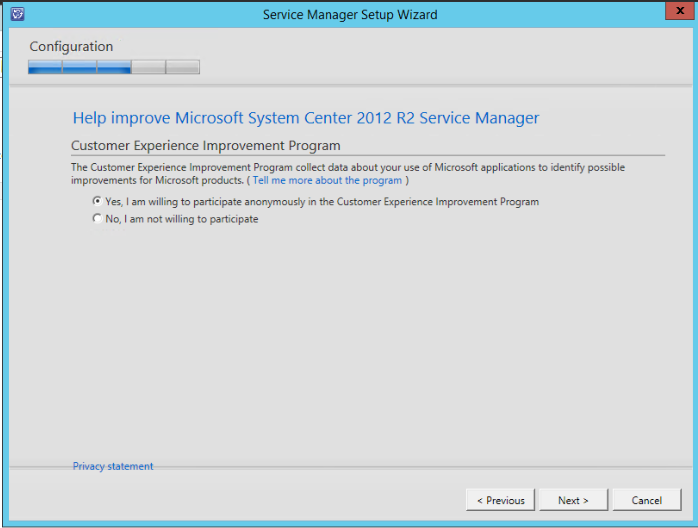Viewport: 698px width, 528px height.
Task: Click the Configuration step heading
Action: tap(71, 46)
